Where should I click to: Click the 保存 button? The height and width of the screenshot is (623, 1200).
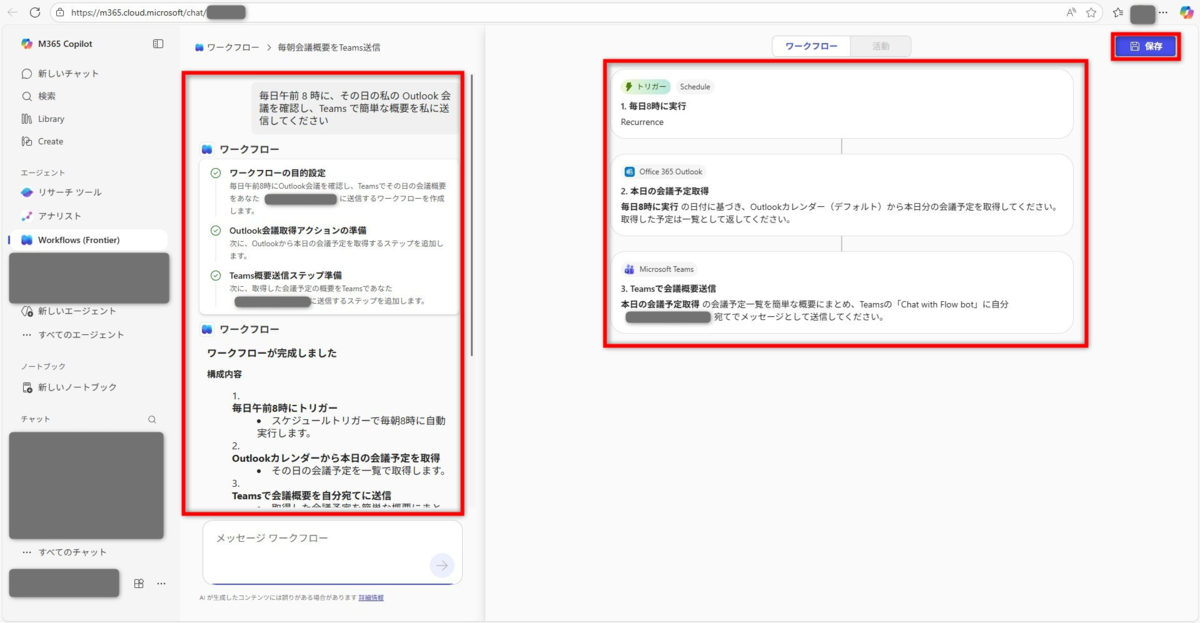click(x=1146, y=46)
